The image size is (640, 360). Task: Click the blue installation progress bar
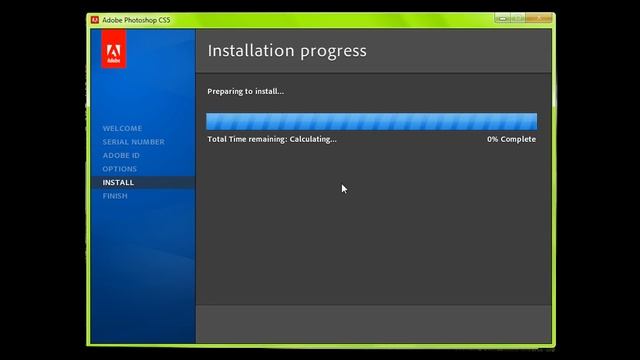(x=371, y=121)
